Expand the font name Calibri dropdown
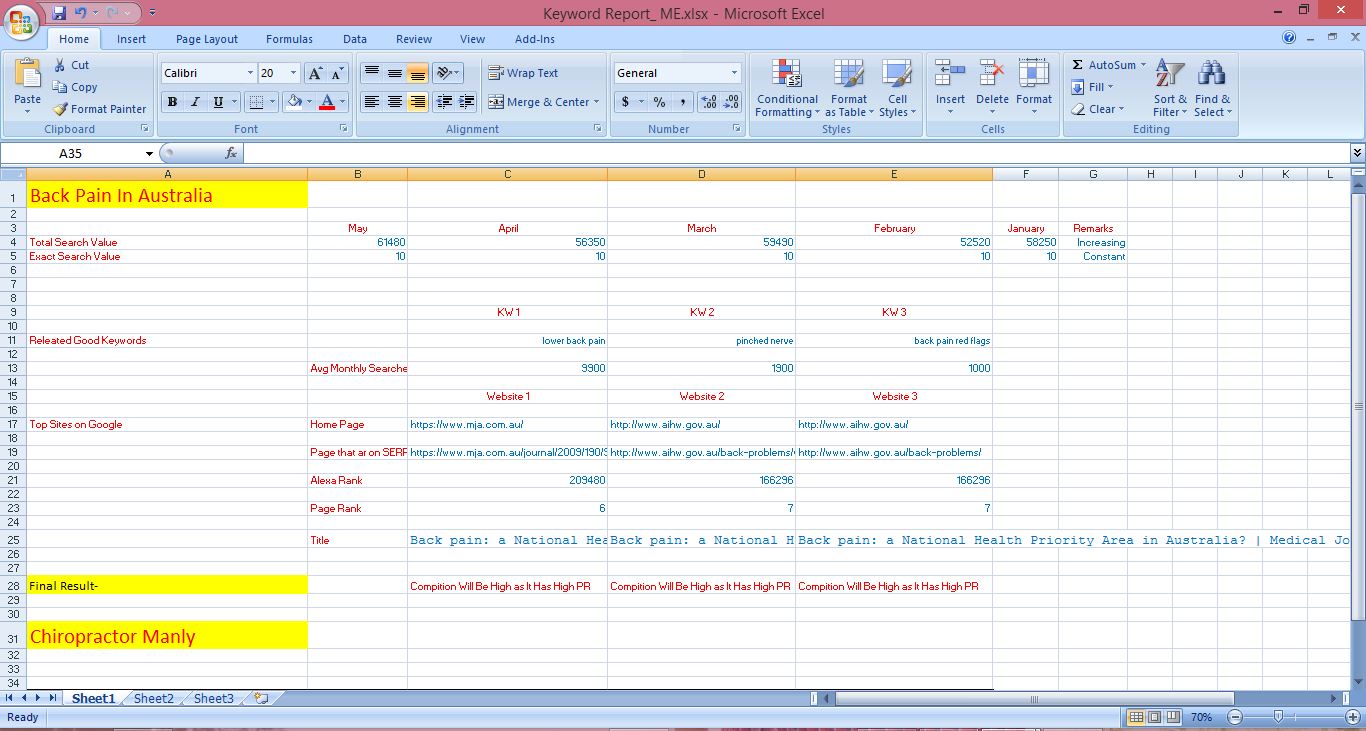Screen dimensions: 1366x731 250,73
